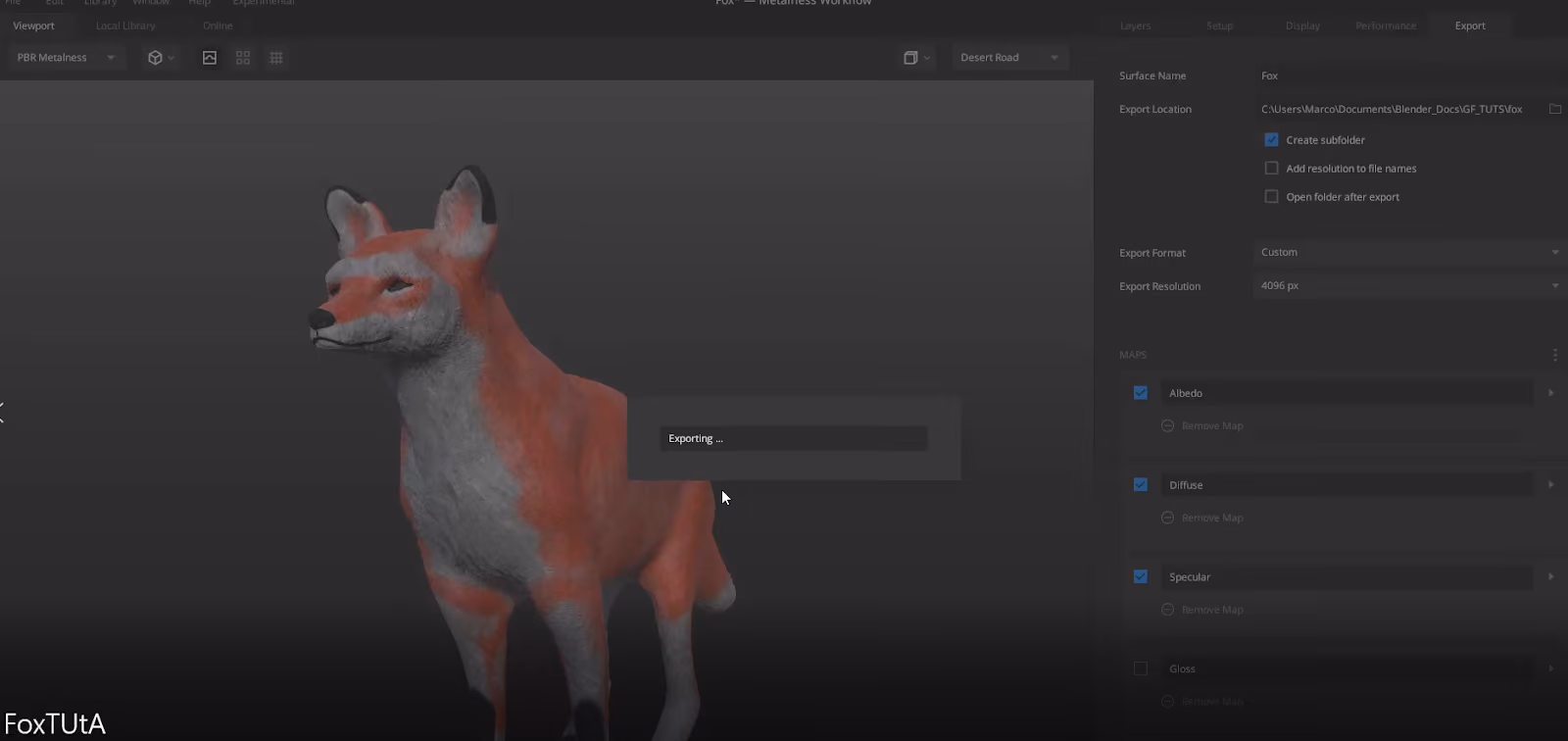
Task: Open the Desert Road environment dropdown
Action: (1009, 58)
